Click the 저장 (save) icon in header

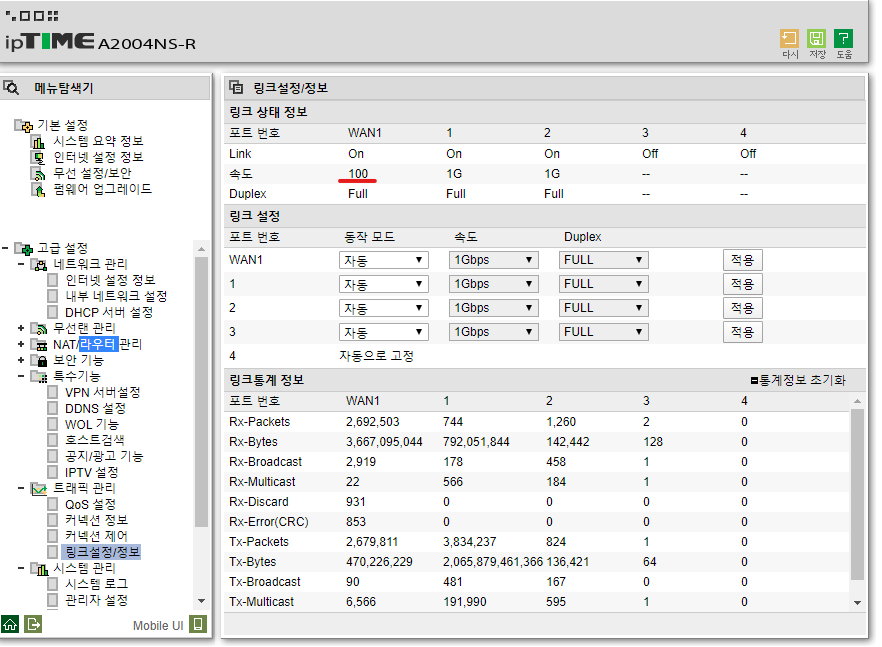(816, 39)
